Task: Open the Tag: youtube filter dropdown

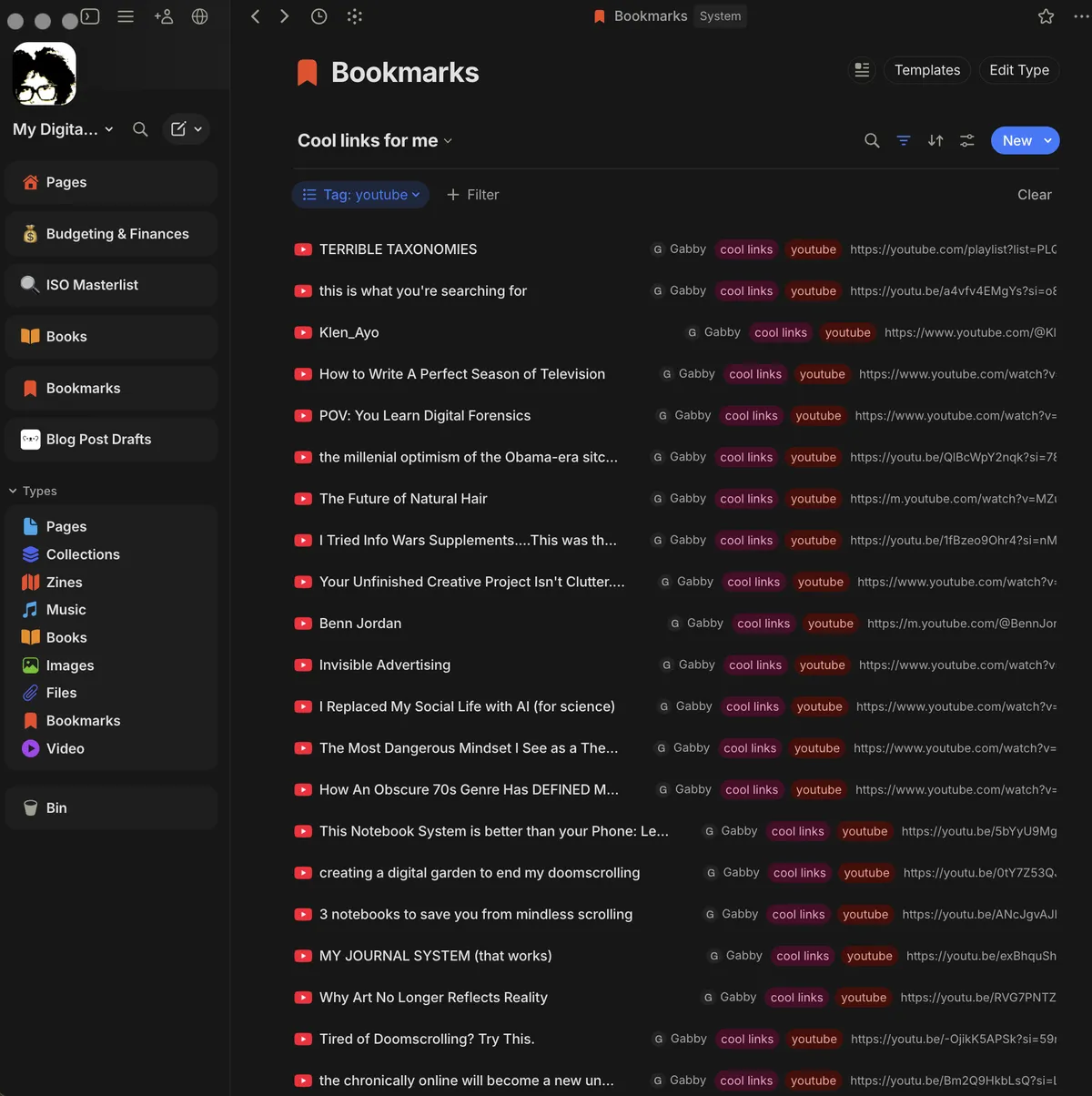Action: tap(360, 195)
